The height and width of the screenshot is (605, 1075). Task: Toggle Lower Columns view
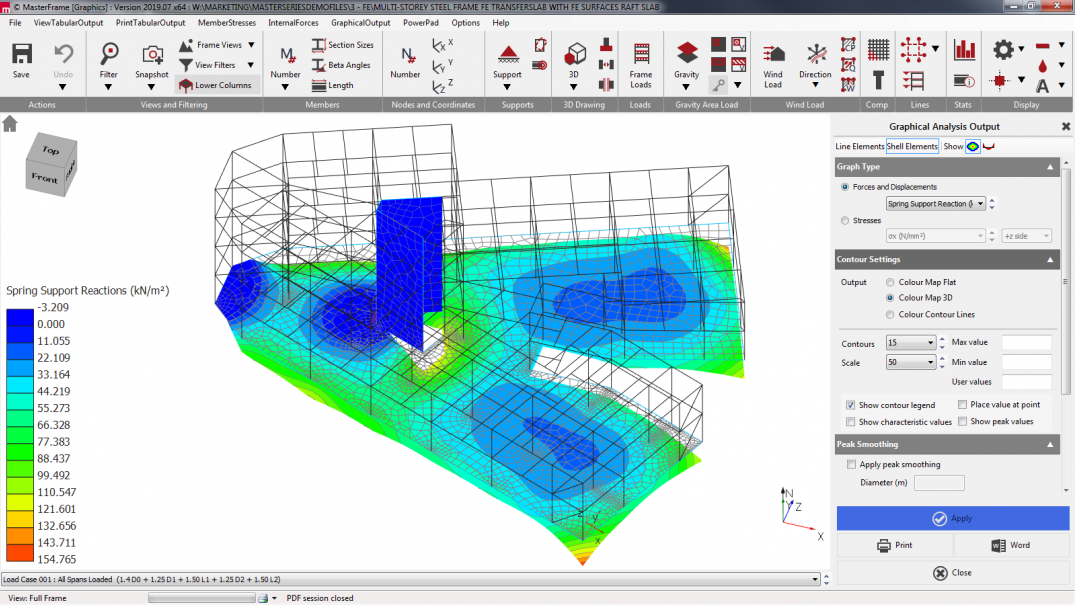tap(217, 85)
